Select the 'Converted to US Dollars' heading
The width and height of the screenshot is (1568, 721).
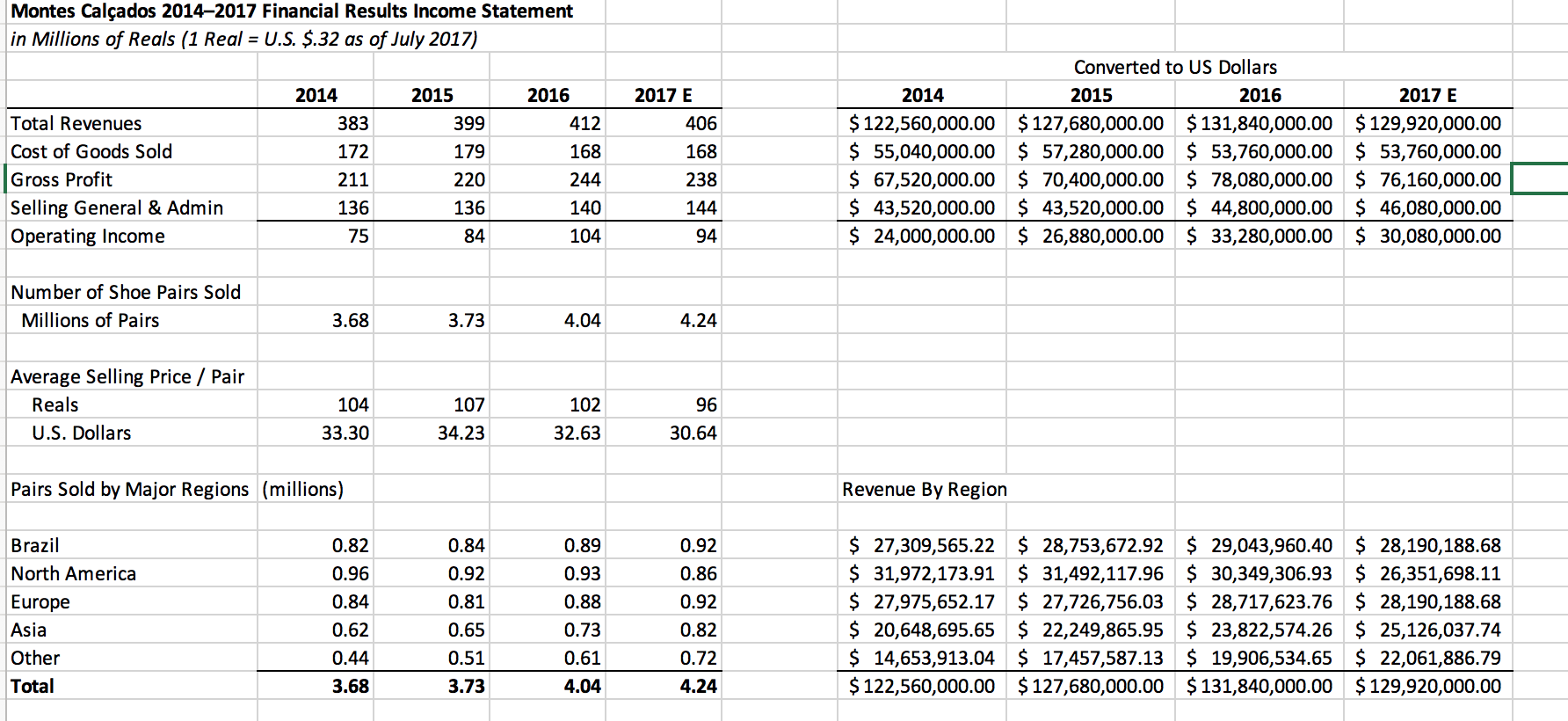click(x=1175, y=68)
